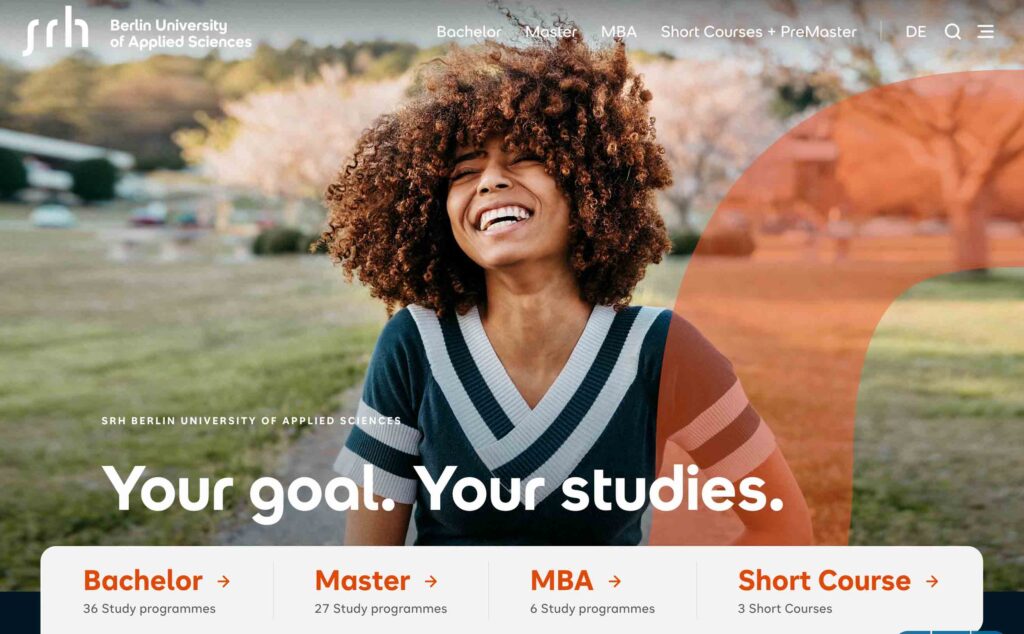This screenshot has height=634, width=1024.
Task: Click the arrow beside Short Course card
Action: point(932,580)
